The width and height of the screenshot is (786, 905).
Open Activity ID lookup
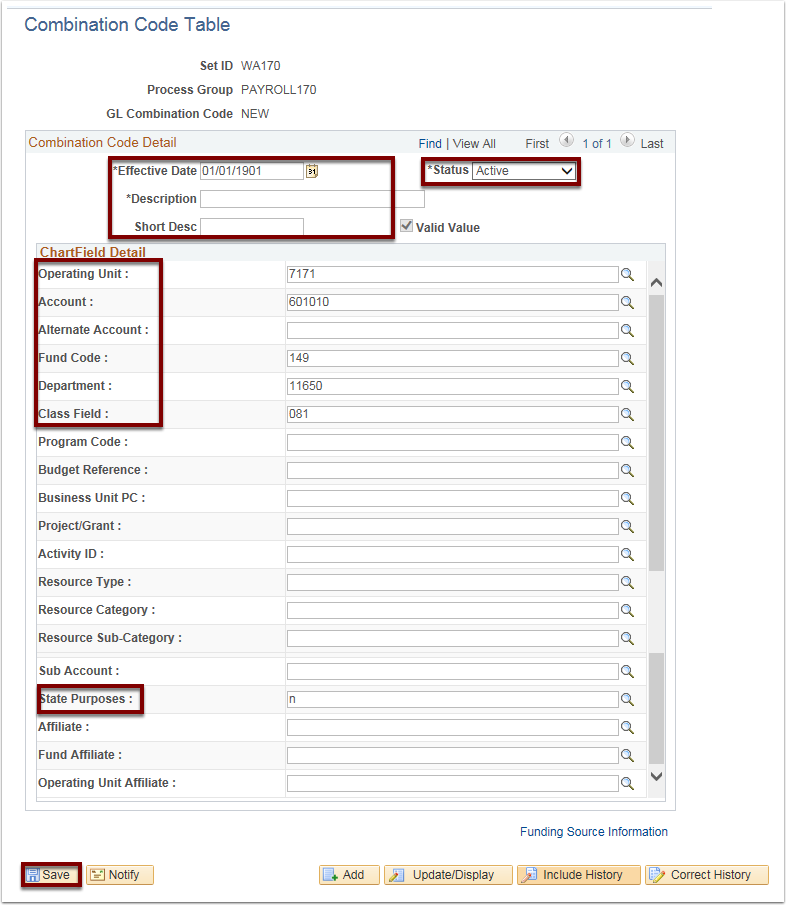pos(627,555)
